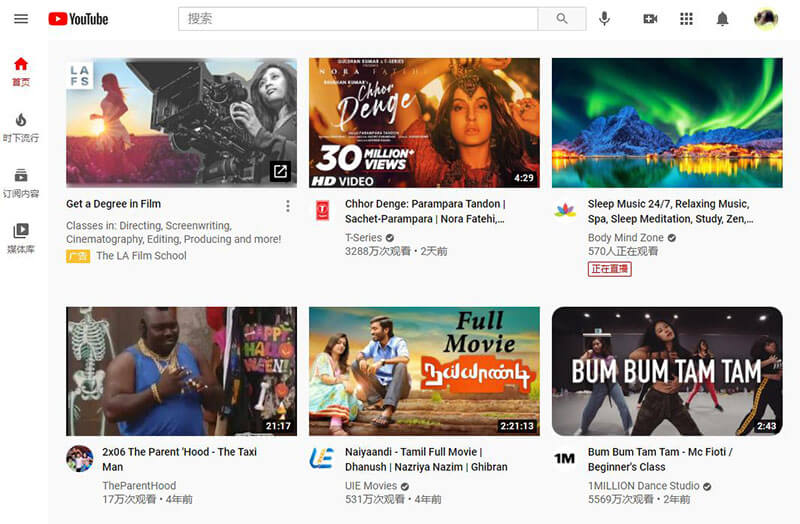Open 'Chhor Denge: Parampara Tandon' title
Image resolution: width=800 pixels, height=524 pixels.
click(425, 211)
